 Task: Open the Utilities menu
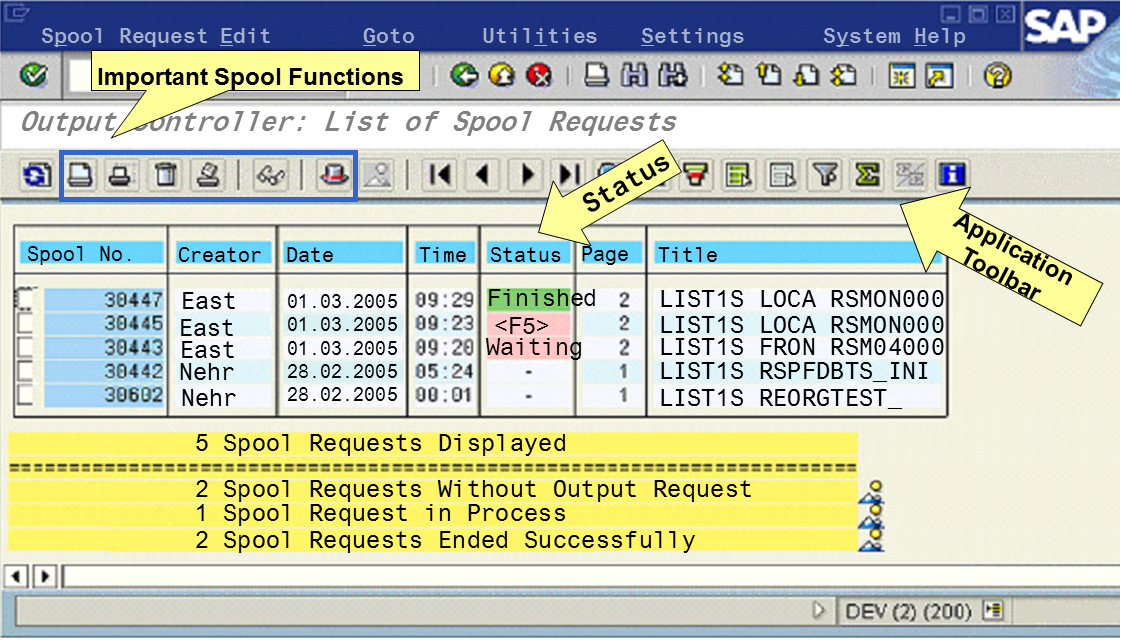(x=539, y=37)
